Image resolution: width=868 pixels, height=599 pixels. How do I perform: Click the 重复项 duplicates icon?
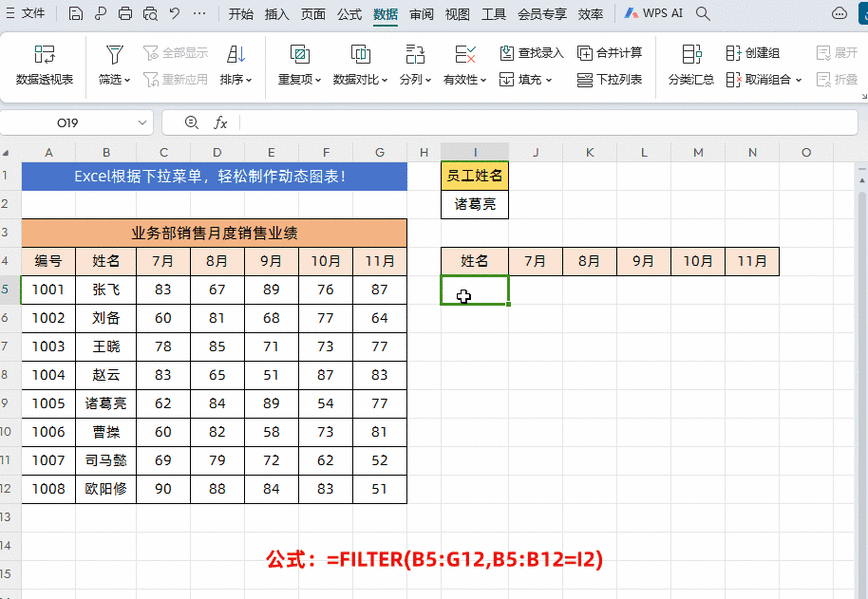(299, 54)
